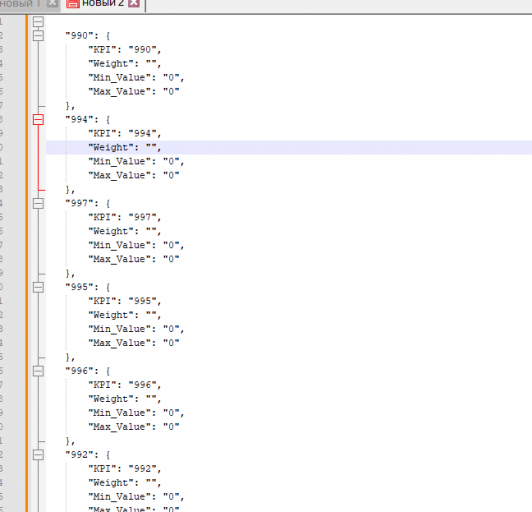Image resolution: width=532 pixels, height=512 pixels.
Task: Click "Min_Value": "0" under "995"
Action: [x=136, y=329]
